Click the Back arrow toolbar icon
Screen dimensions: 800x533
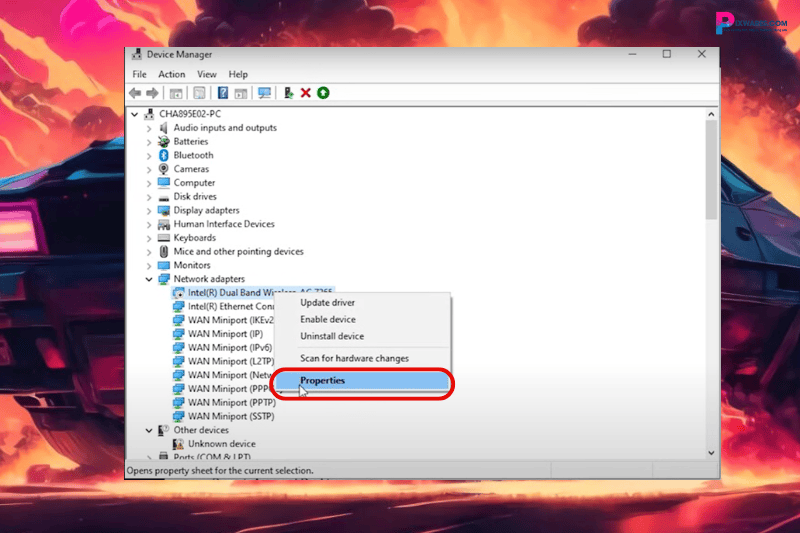click(x=135, y=93)
